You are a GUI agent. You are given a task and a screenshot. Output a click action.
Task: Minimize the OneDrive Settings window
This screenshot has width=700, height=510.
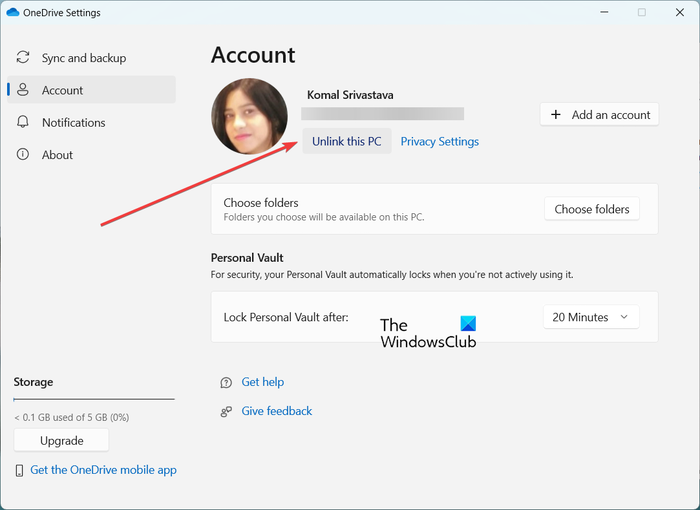tap(604, 12)
